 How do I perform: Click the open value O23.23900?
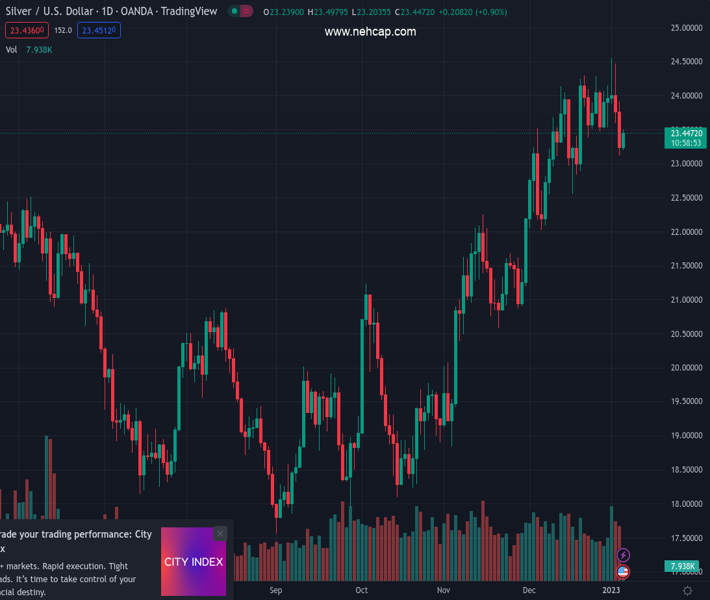(283, 12)
